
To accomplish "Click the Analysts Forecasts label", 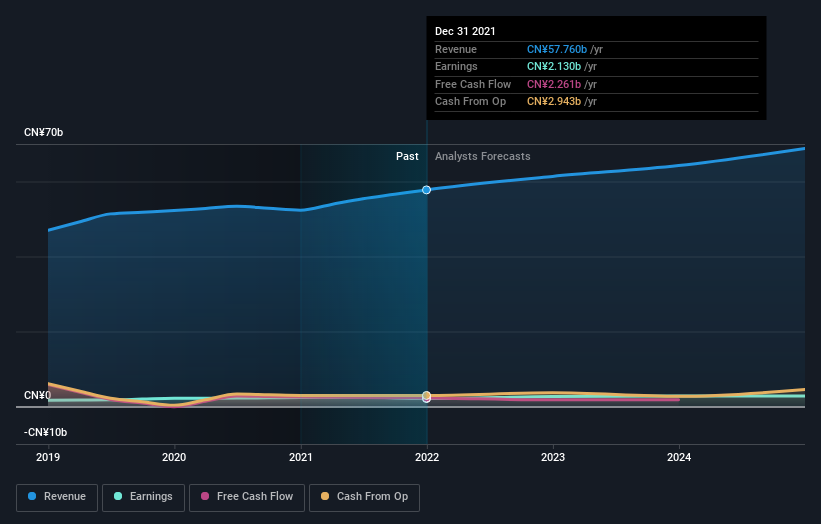I will [482, 156].
